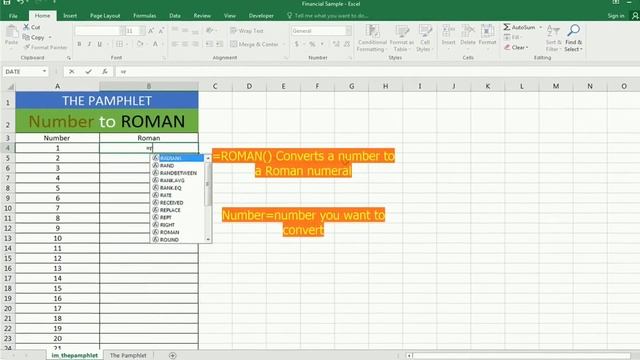
Task: Switch to the Data tab
Action: 175,16
